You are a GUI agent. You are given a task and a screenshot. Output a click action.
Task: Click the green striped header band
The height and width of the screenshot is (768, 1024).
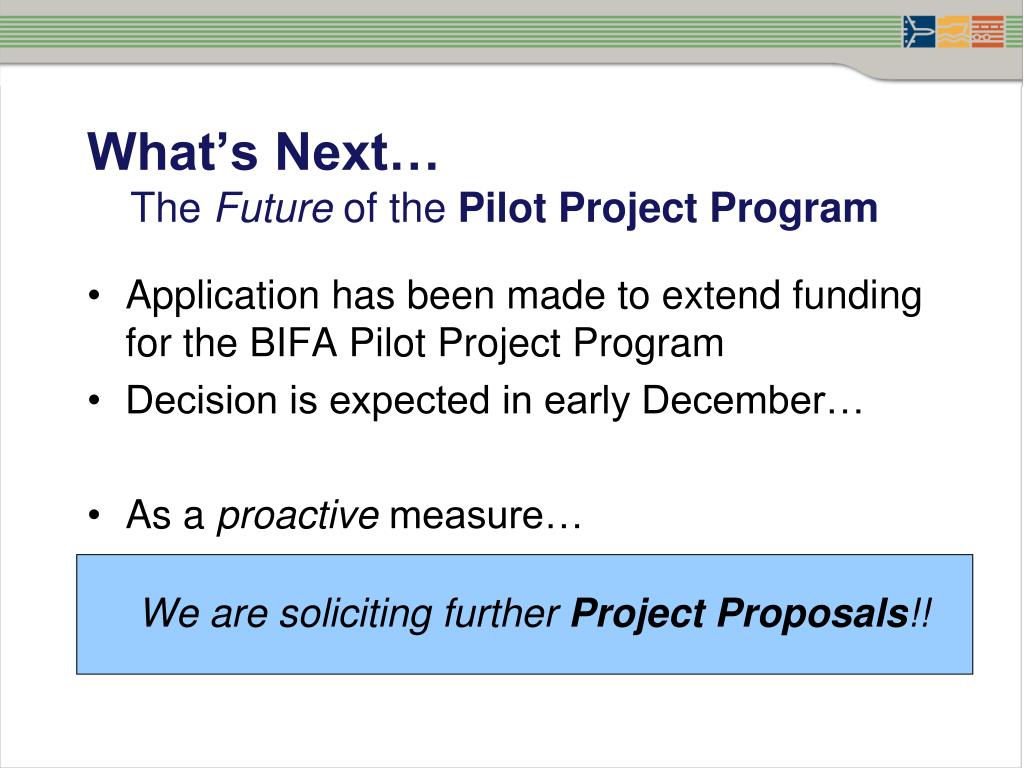click(x=451, y=31)
